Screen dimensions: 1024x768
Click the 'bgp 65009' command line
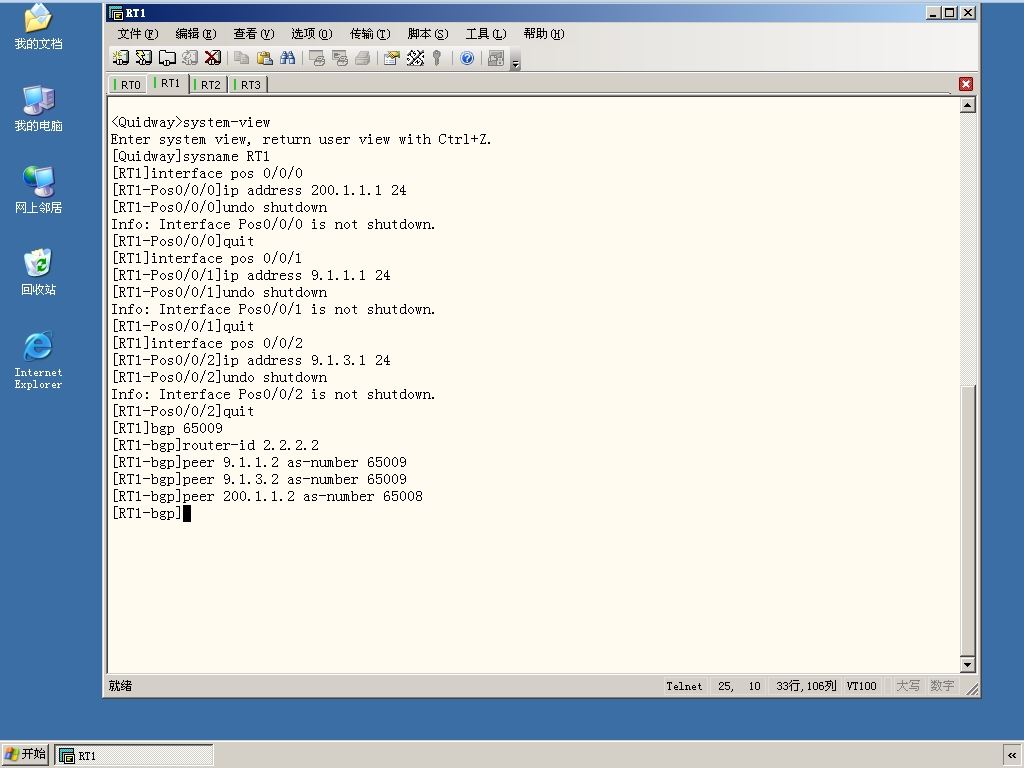167,428
